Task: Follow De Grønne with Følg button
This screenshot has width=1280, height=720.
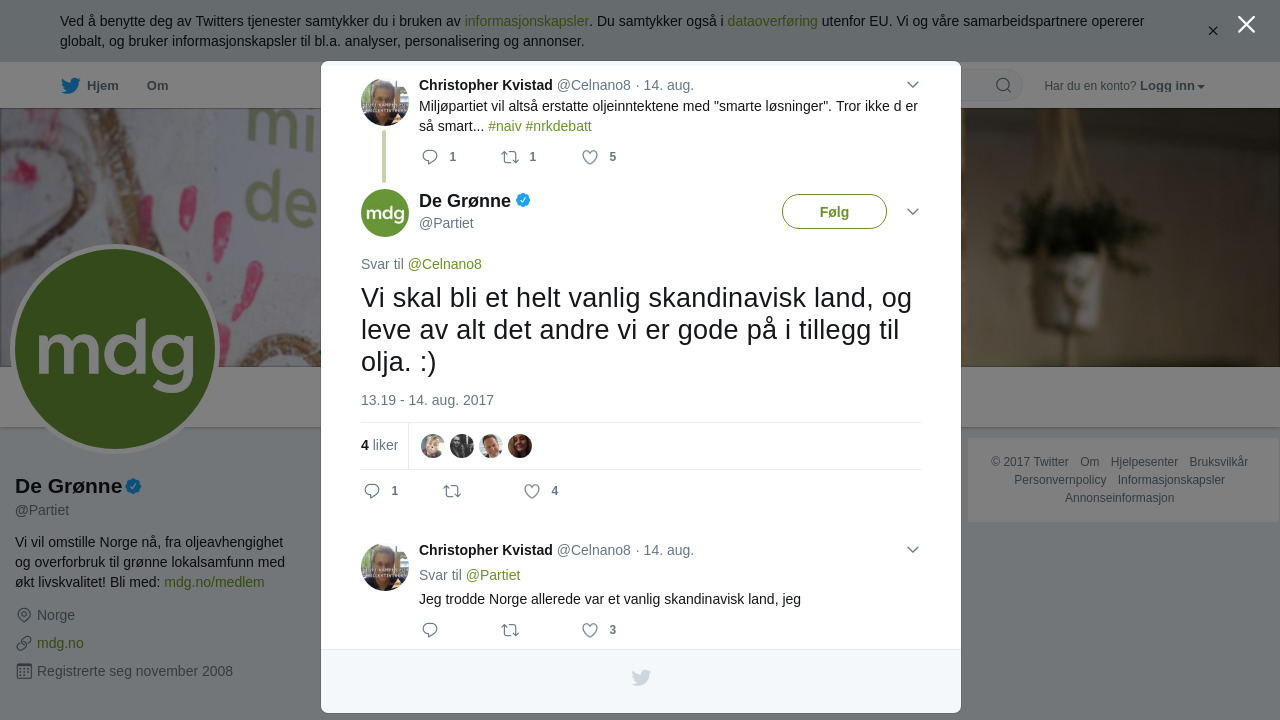Action: pos(834,211)
